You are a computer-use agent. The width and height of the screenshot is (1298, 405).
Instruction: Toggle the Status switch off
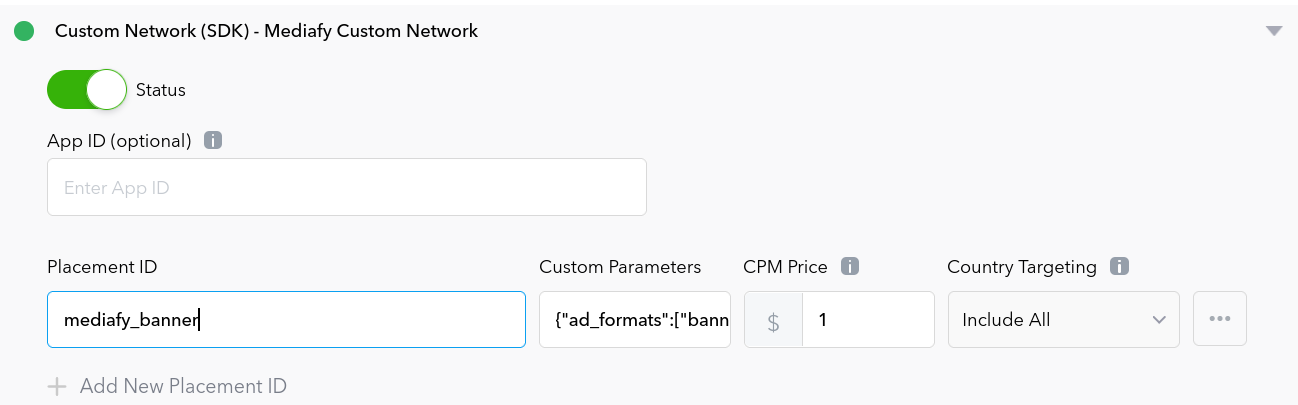point(87,90)
